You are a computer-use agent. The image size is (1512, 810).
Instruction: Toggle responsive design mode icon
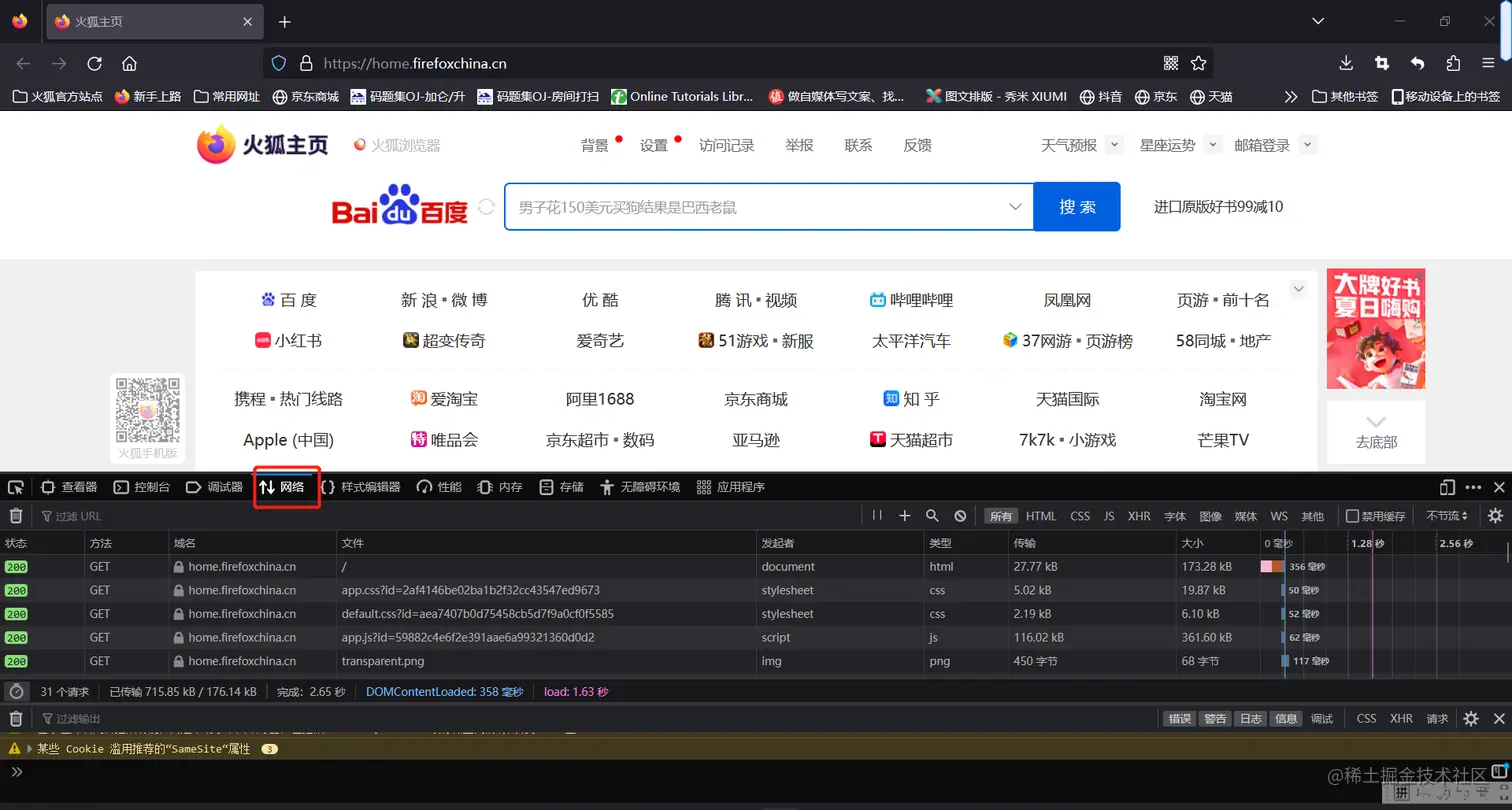pyautogui.click(x=1447, y=487)
